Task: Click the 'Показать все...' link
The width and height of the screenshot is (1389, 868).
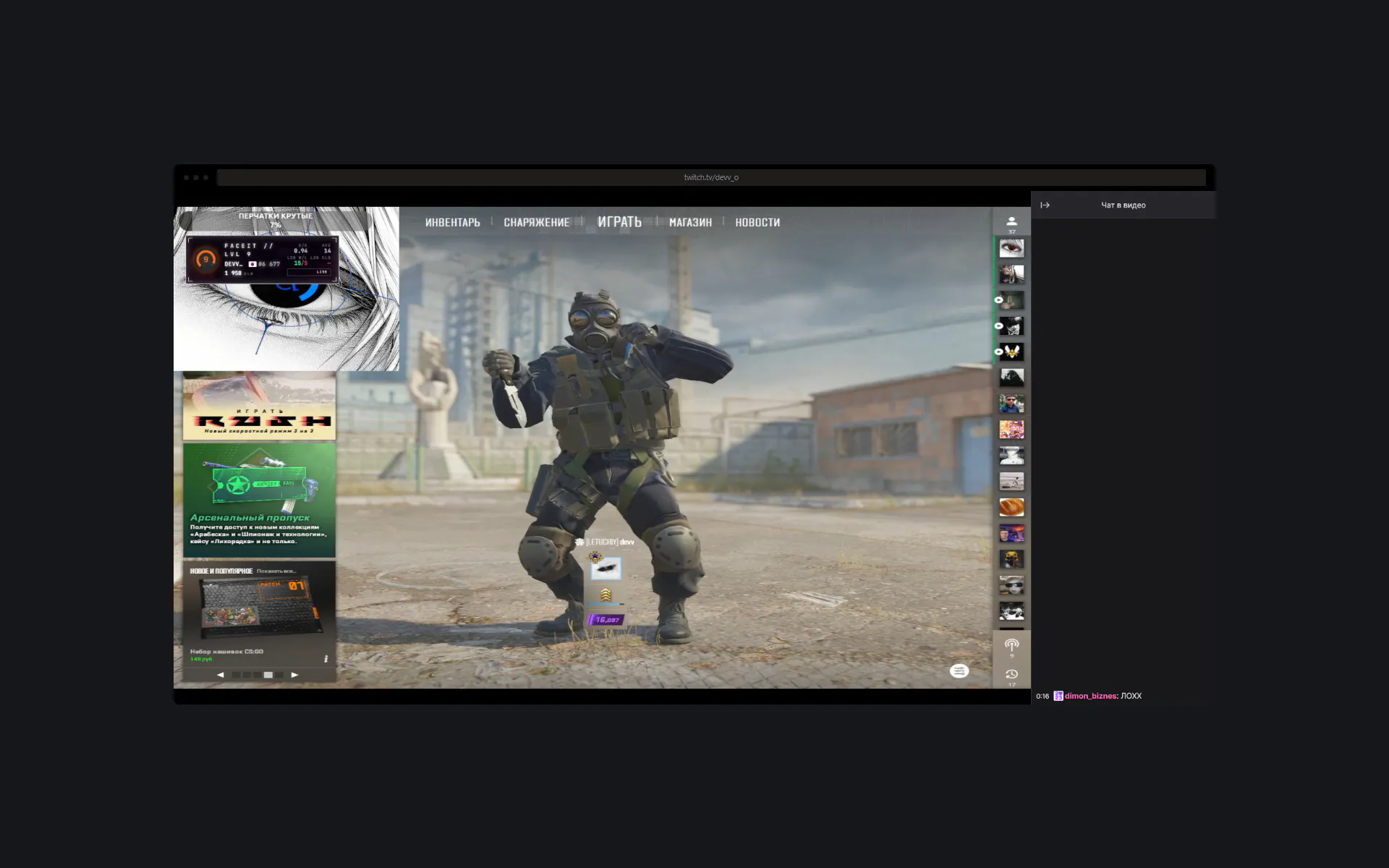Action: coord(276,571)
